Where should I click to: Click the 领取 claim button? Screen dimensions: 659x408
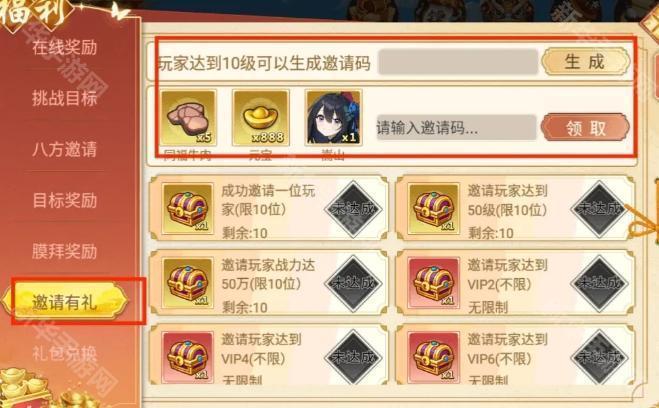coord(585,127)
